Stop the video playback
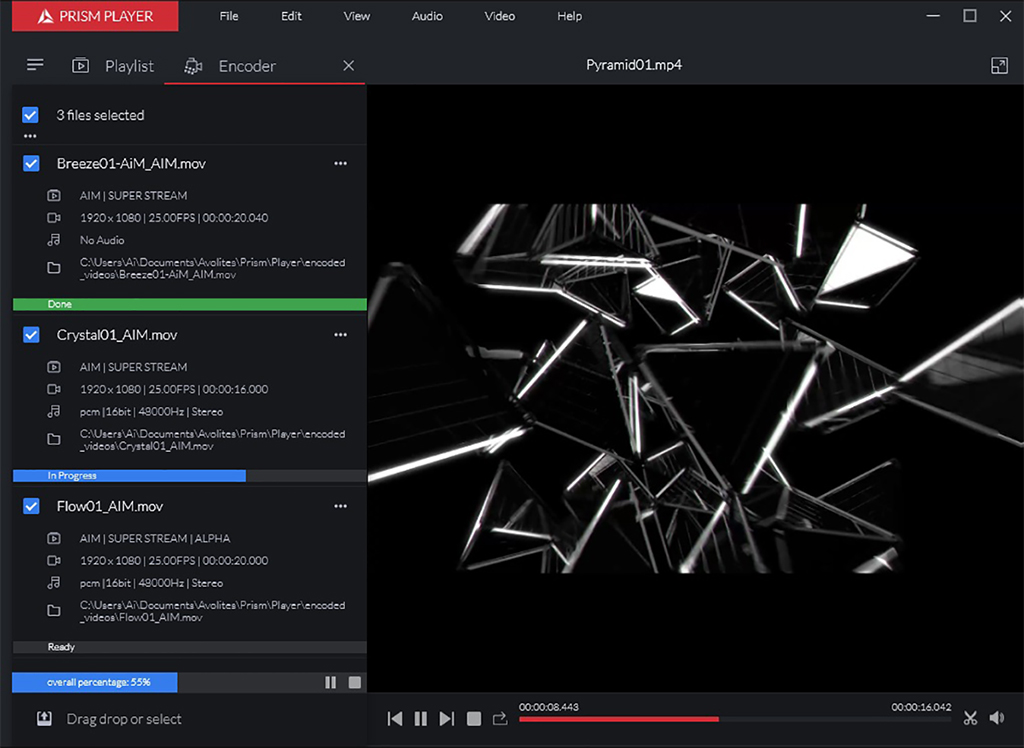 [474, 718]
